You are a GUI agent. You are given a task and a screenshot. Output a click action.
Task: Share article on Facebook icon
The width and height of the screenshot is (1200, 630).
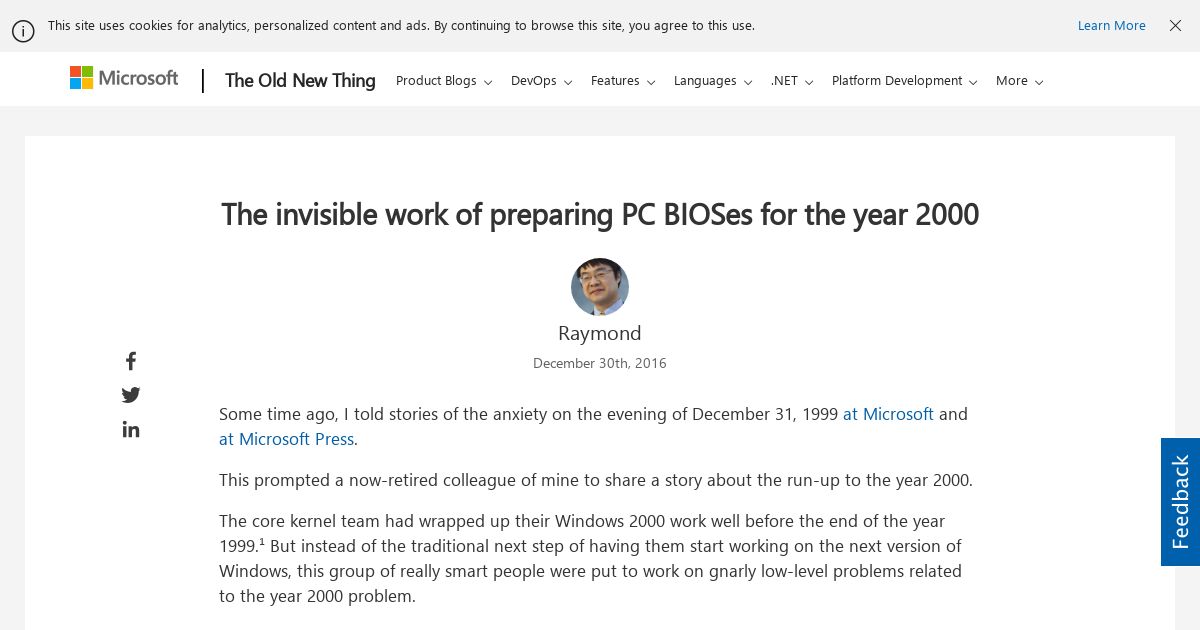click(x=131, y=361)
